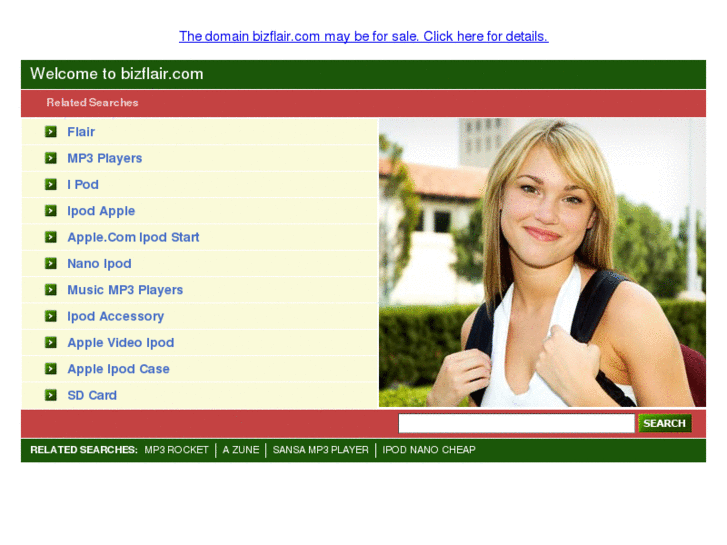Click the arrow icon beside Apple.Com Ipod Start
The height and width of the screenshot is (545, 727).
click(x=51, y=237)
